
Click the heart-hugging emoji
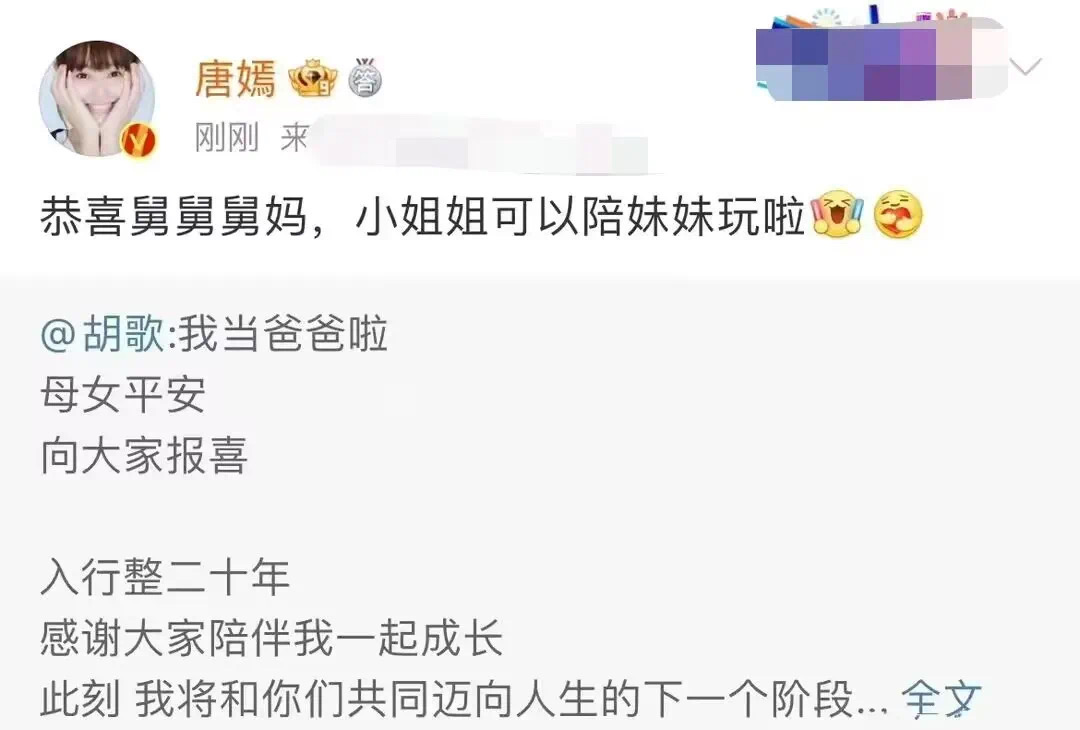coord(897,216)
